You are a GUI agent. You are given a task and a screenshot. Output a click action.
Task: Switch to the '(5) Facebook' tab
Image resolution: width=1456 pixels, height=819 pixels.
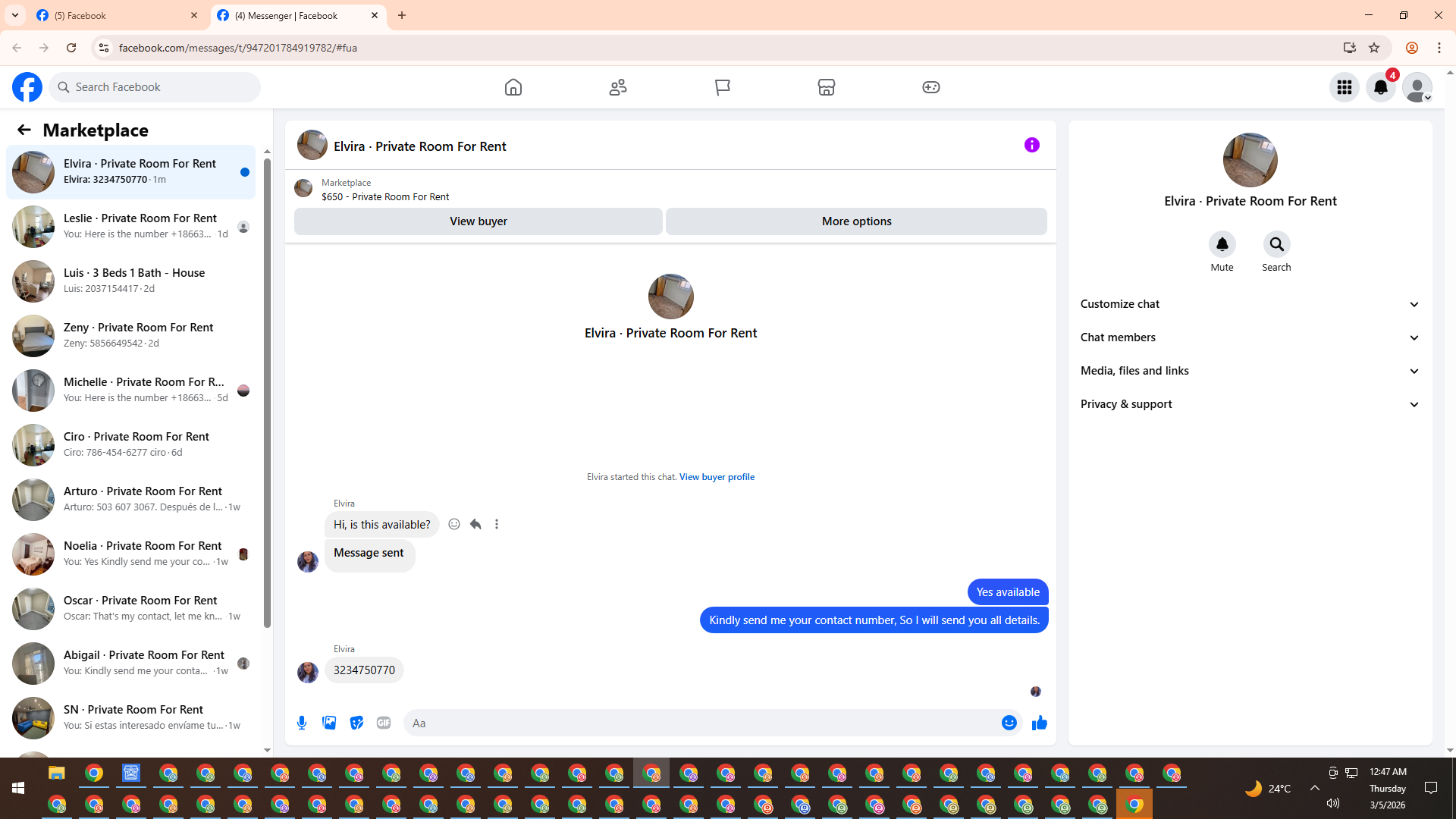[x=118, y=15]
